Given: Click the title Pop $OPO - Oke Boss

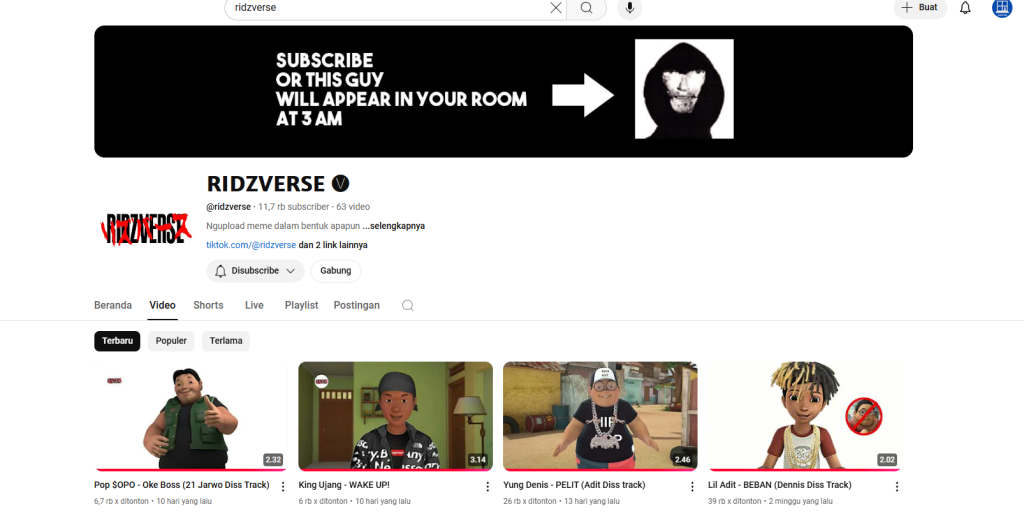Looking at the screenshot, I should point(182,485).
